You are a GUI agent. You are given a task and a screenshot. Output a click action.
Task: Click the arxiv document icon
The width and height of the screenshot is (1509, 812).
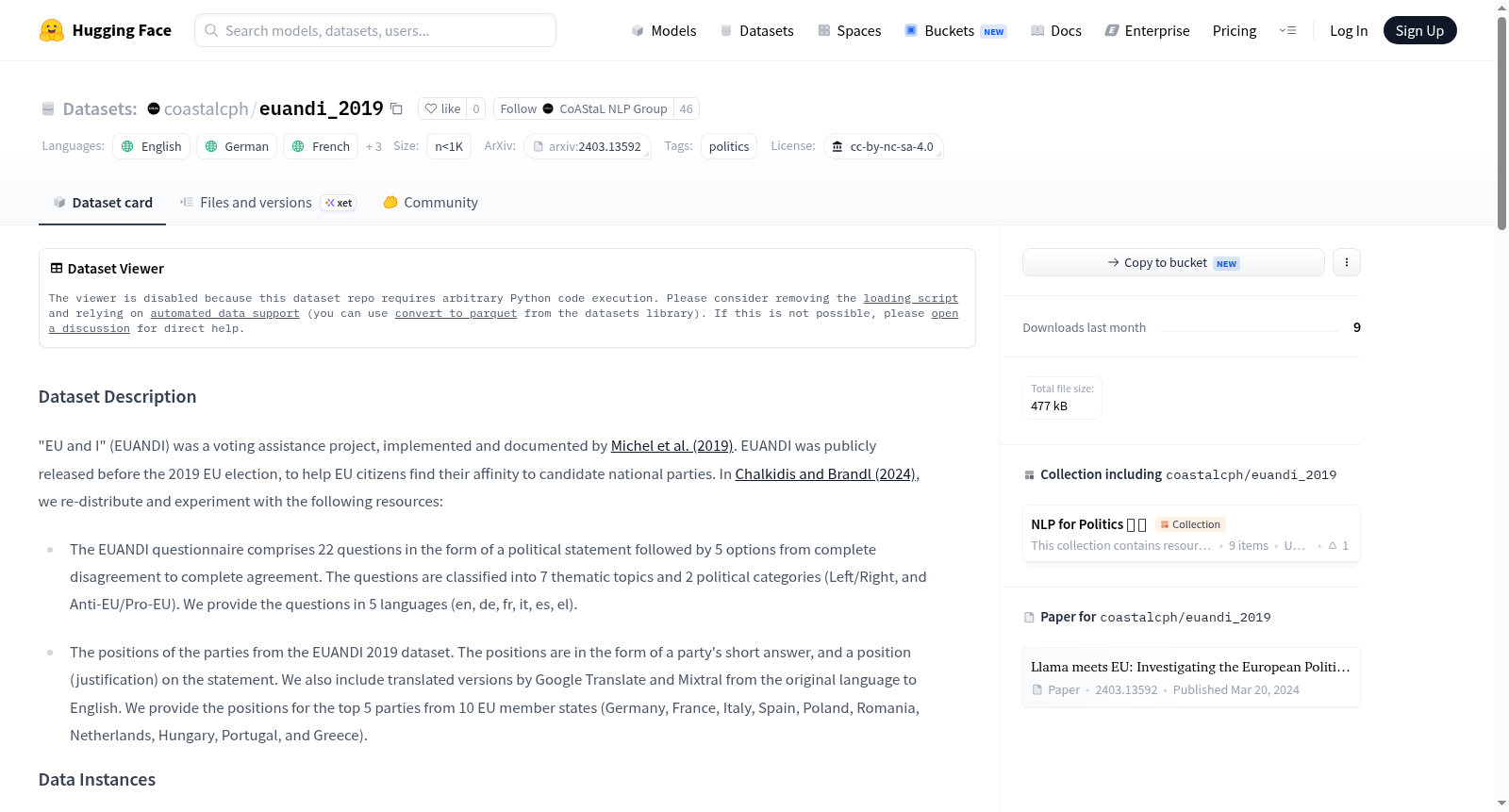click(539, 146)
